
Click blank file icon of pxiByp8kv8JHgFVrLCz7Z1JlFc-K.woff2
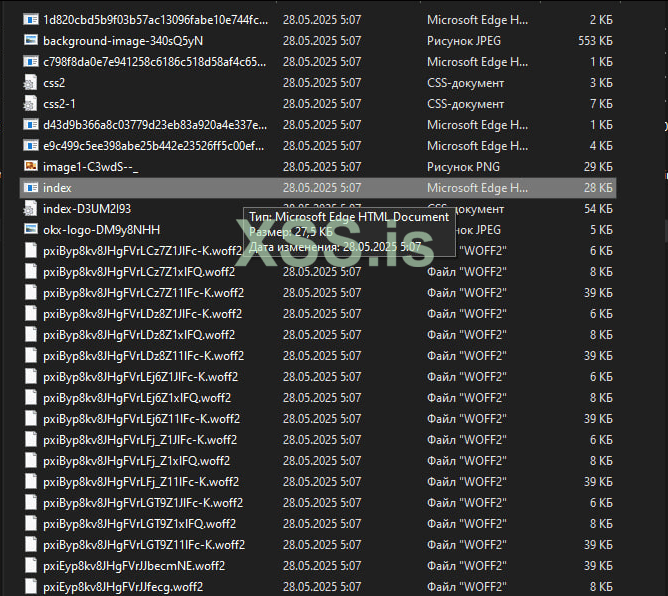click(x=31, y=250)
